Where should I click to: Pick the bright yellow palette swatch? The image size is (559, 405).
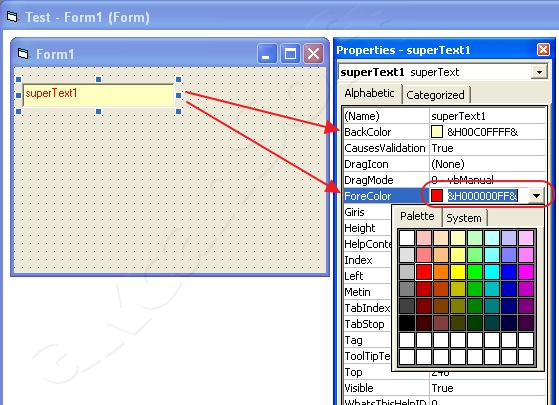coord(458,272)
